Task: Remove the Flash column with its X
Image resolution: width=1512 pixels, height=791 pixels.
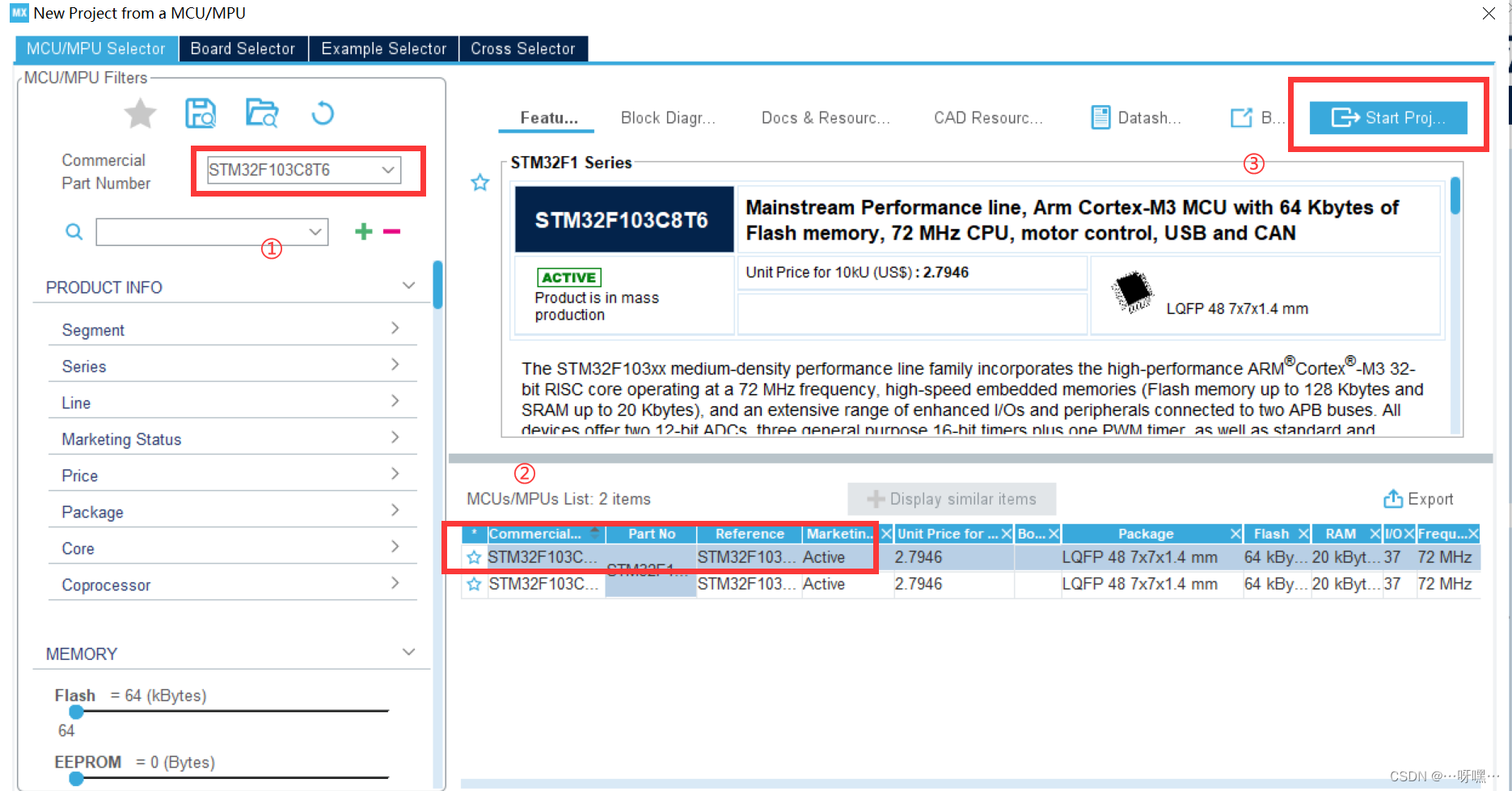Action: (x=1303, y=534)
